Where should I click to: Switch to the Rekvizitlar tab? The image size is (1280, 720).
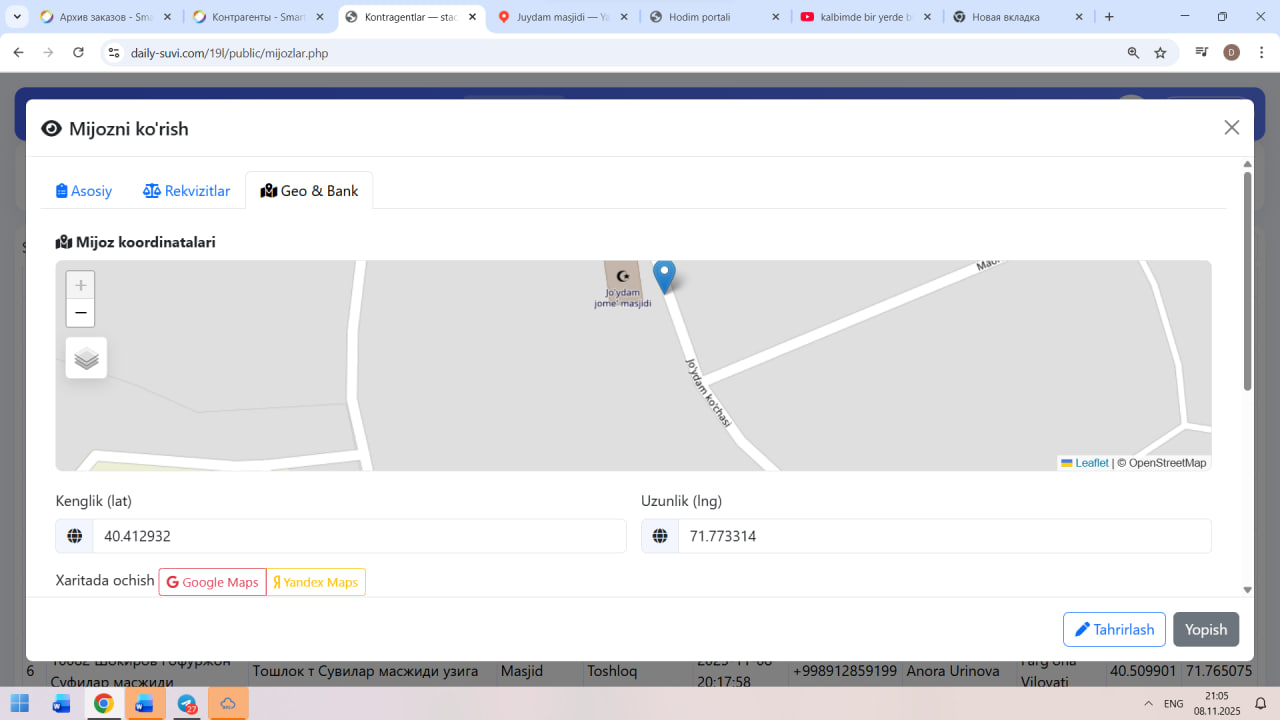coord(187,191)
